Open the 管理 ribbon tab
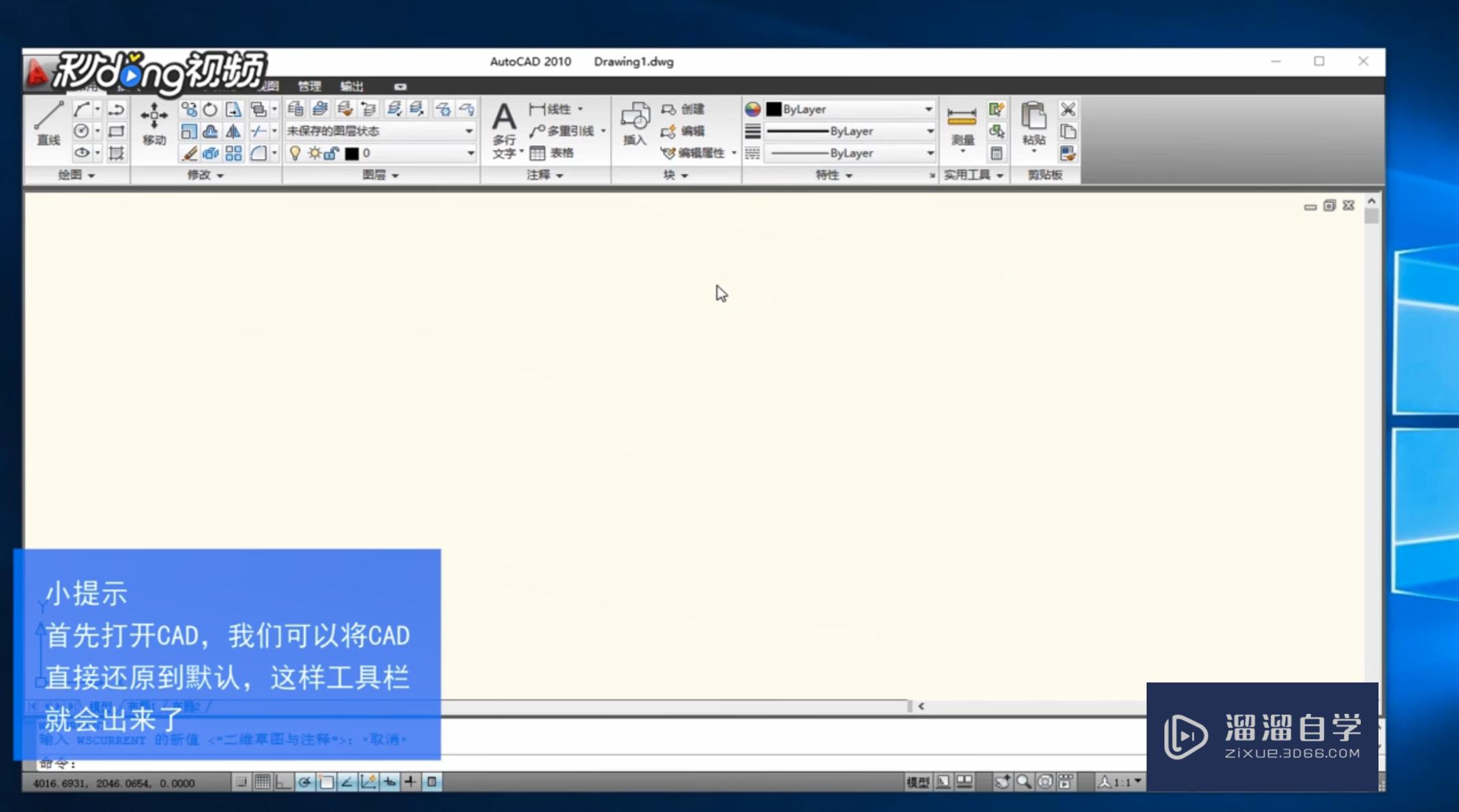This screenshot has width=1459, height=812. point(309,87)
